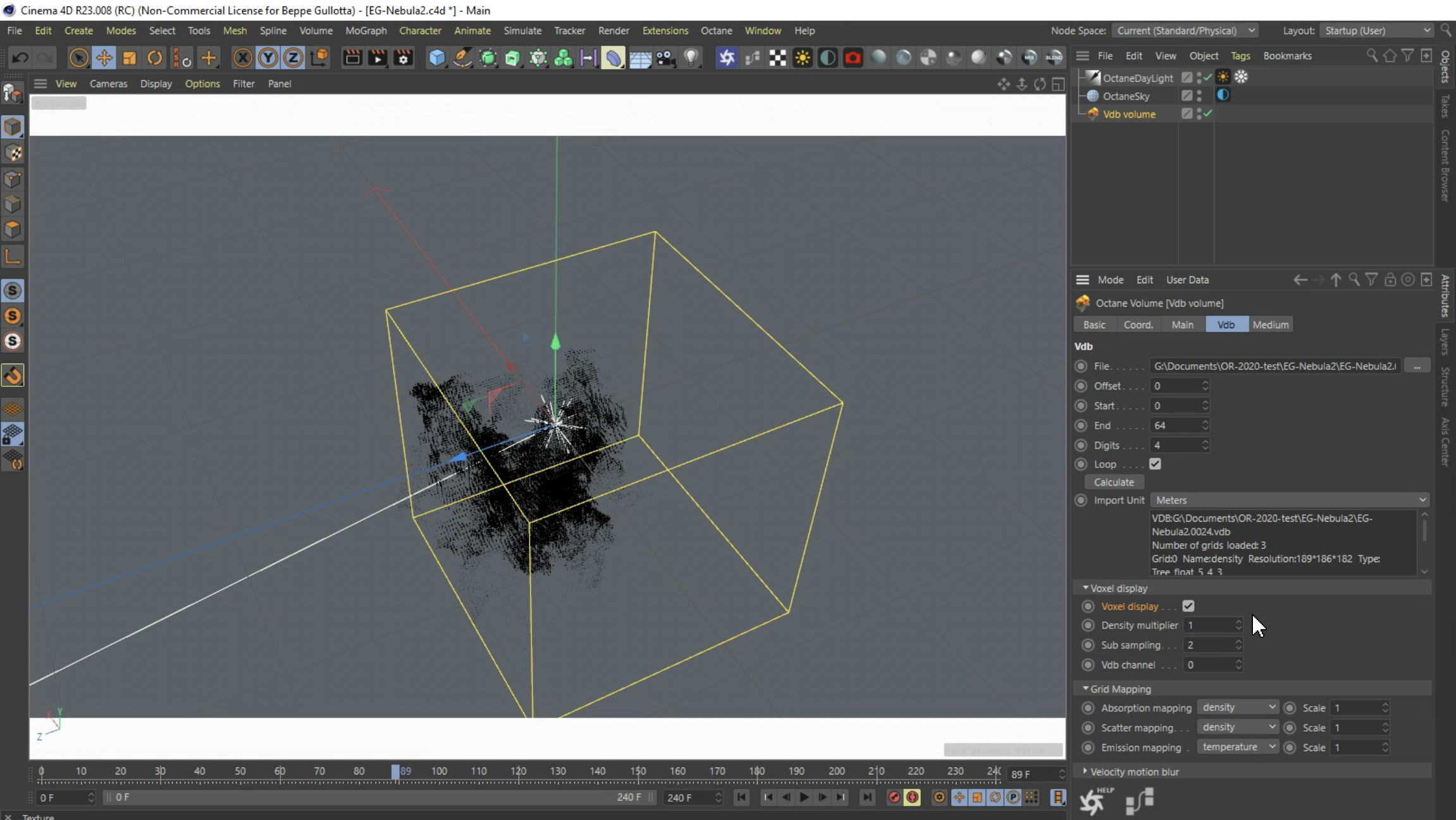1456x820 pixels.
Task: Click the Octane Live Viewer toolbar icon
Action: pos(727,58)
